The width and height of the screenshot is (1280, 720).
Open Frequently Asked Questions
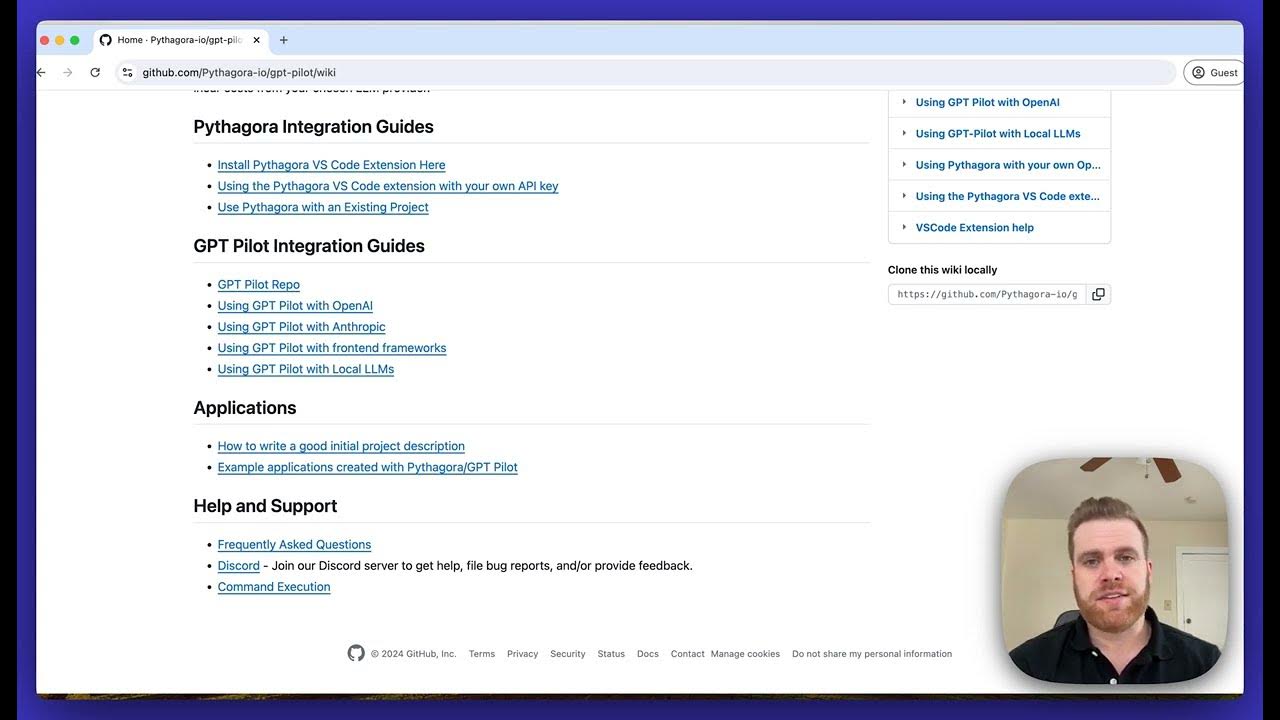click(294, 544)
